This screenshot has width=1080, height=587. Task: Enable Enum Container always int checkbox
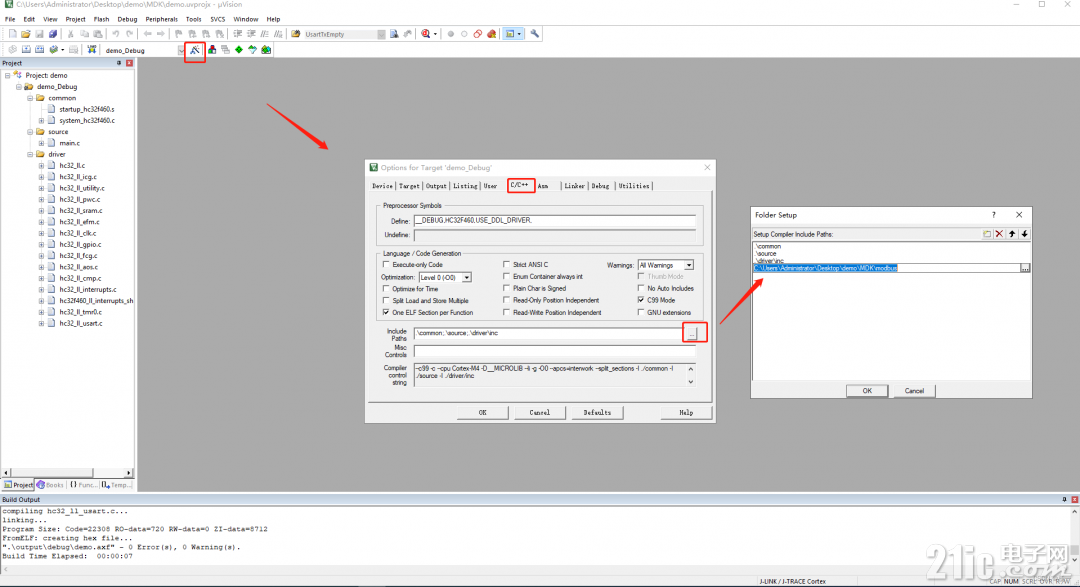pos(506,276)
